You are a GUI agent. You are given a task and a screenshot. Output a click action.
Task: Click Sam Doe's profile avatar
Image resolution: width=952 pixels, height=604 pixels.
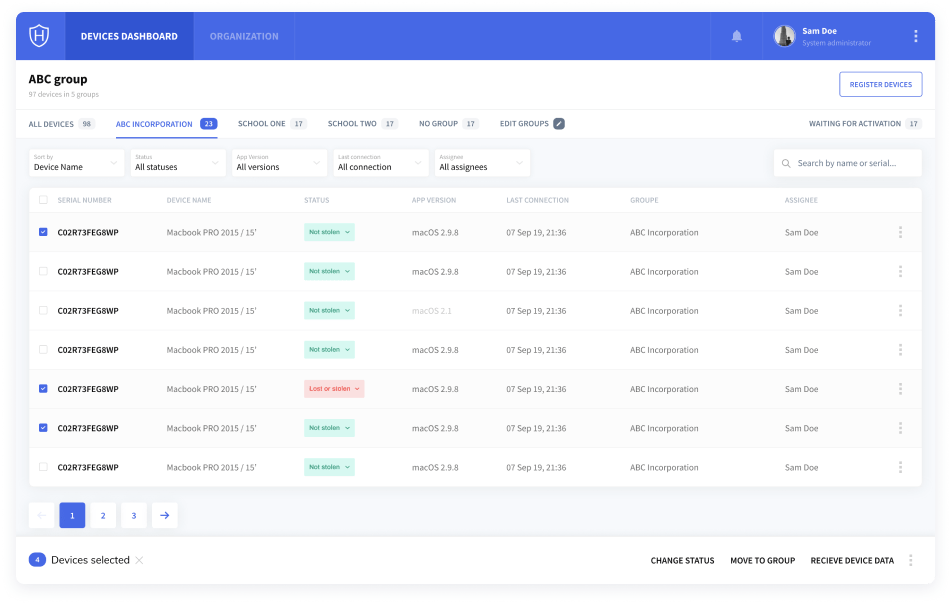pyautogui.click(x=784, y=36)
